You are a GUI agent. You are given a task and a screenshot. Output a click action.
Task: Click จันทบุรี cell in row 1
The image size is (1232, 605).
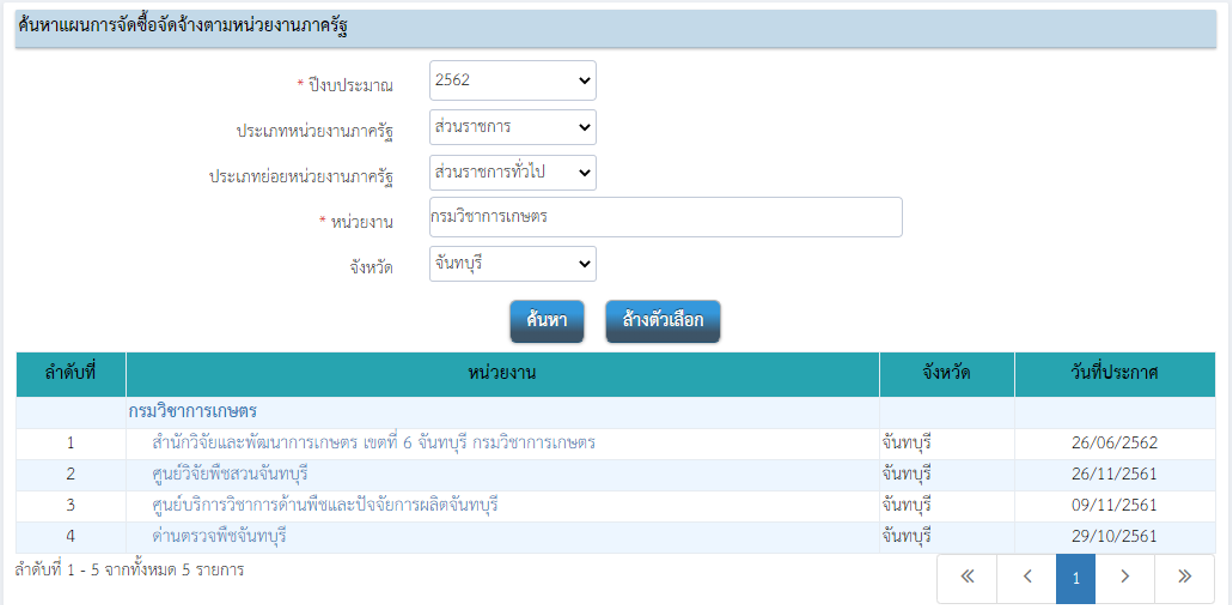click(947, 443)
